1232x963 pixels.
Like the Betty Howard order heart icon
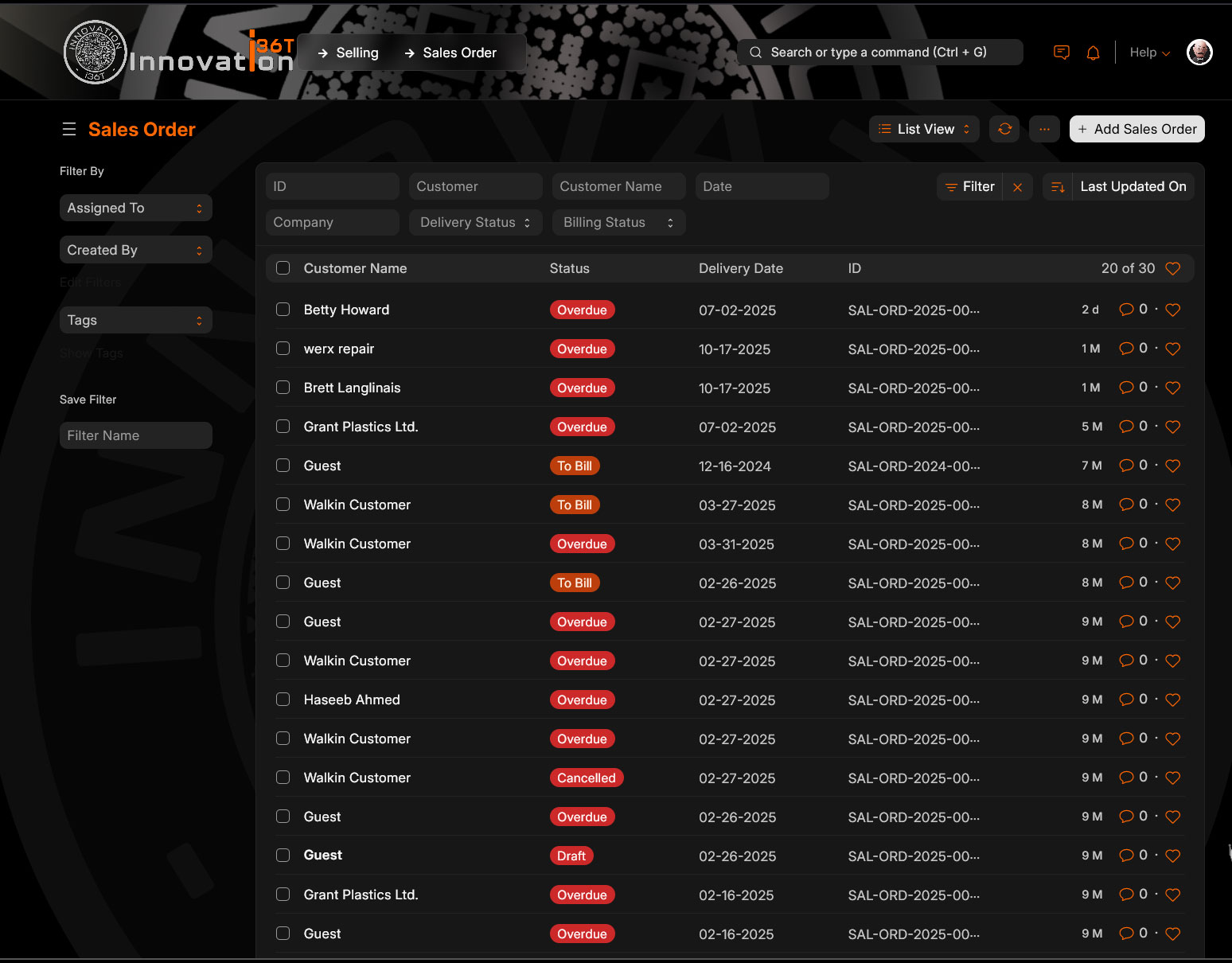[1172, 310]
